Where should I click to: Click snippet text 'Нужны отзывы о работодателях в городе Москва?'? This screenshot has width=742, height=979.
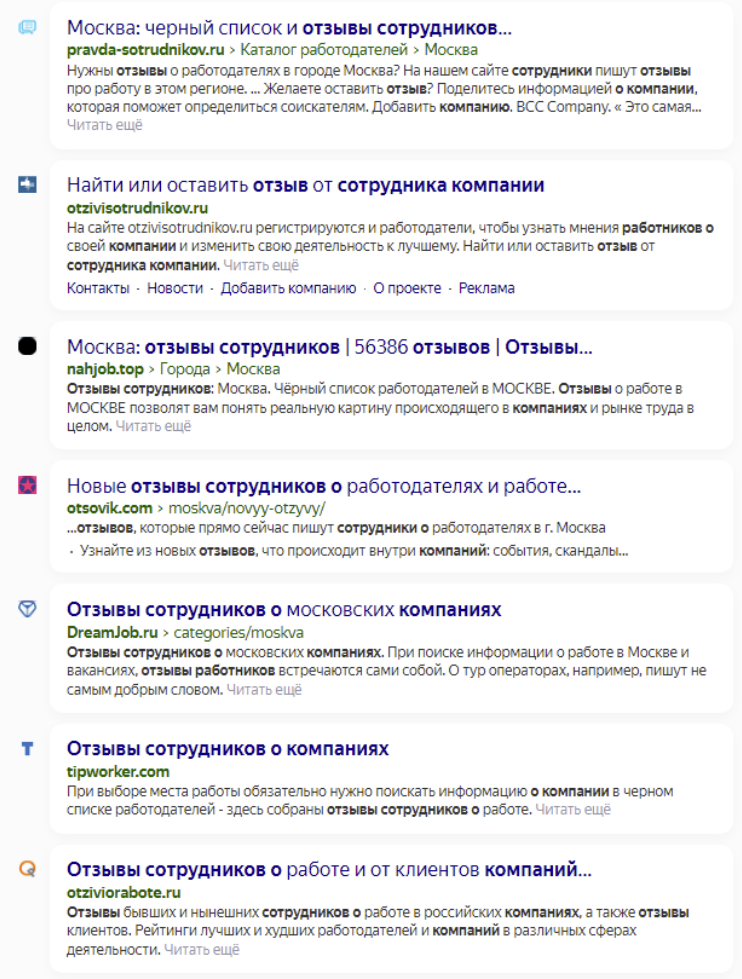232,71
